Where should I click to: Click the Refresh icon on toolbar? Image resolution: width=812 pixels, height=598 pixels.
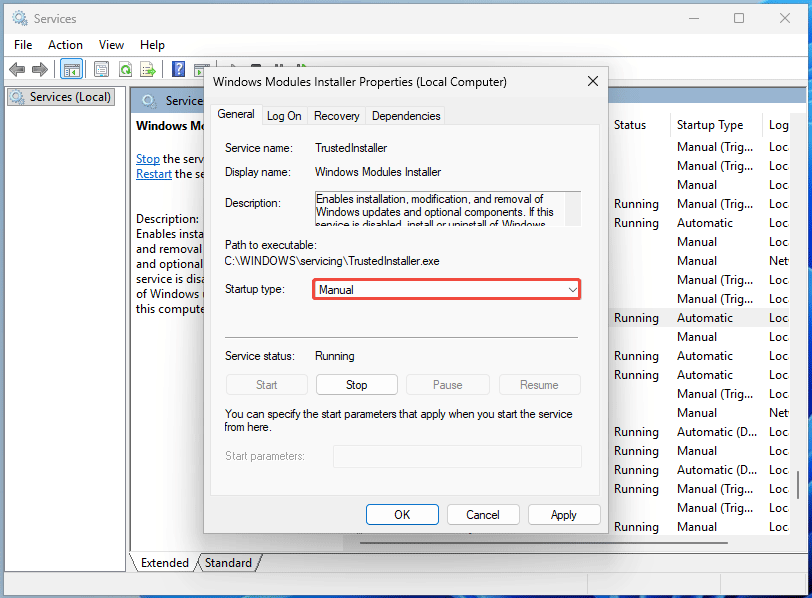coord(126,69)
